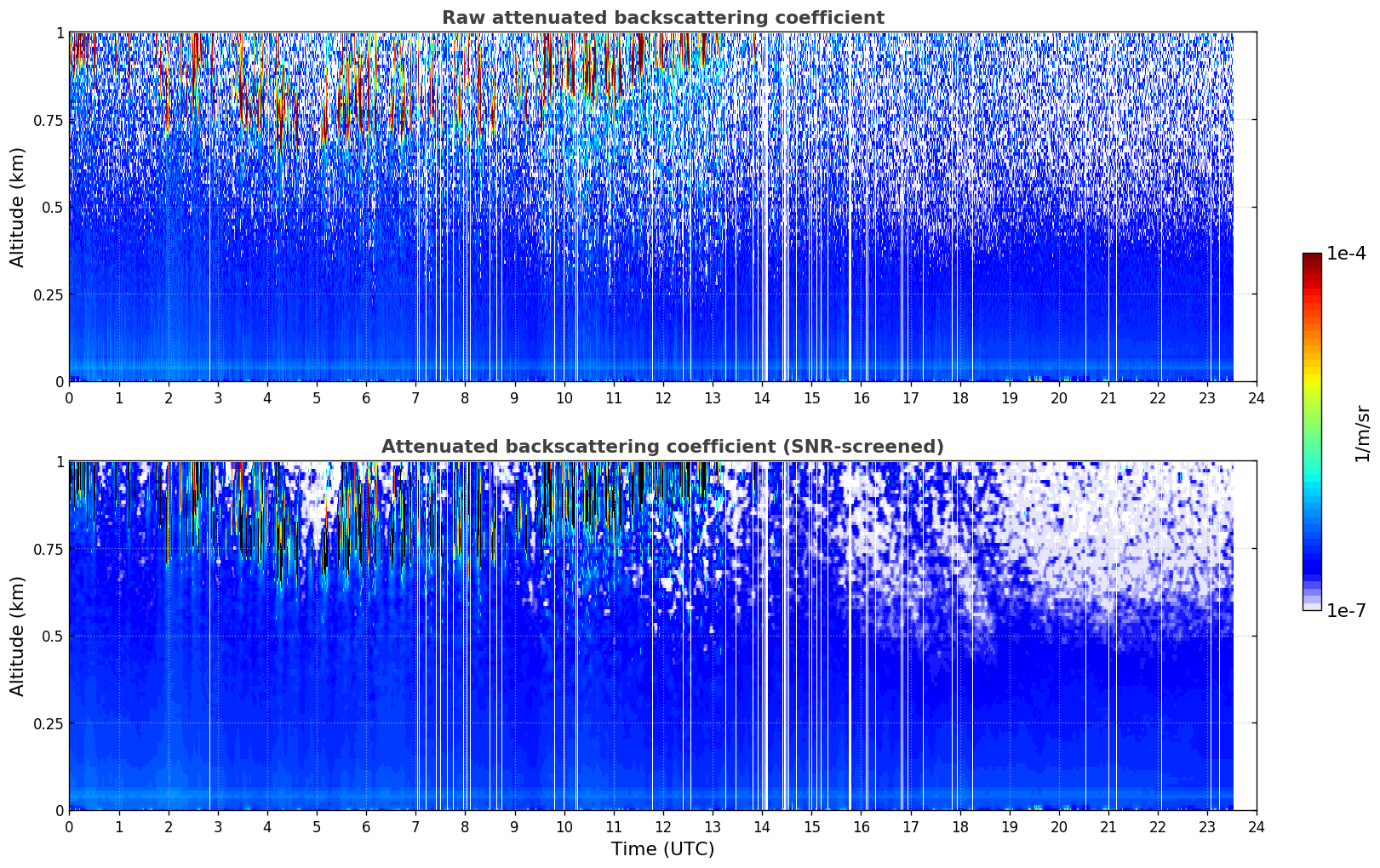Click the 24 hour tick on the bottom plot
Image resolution: width=1380 pixels, height=868 pixels.
pos(1256,826)
